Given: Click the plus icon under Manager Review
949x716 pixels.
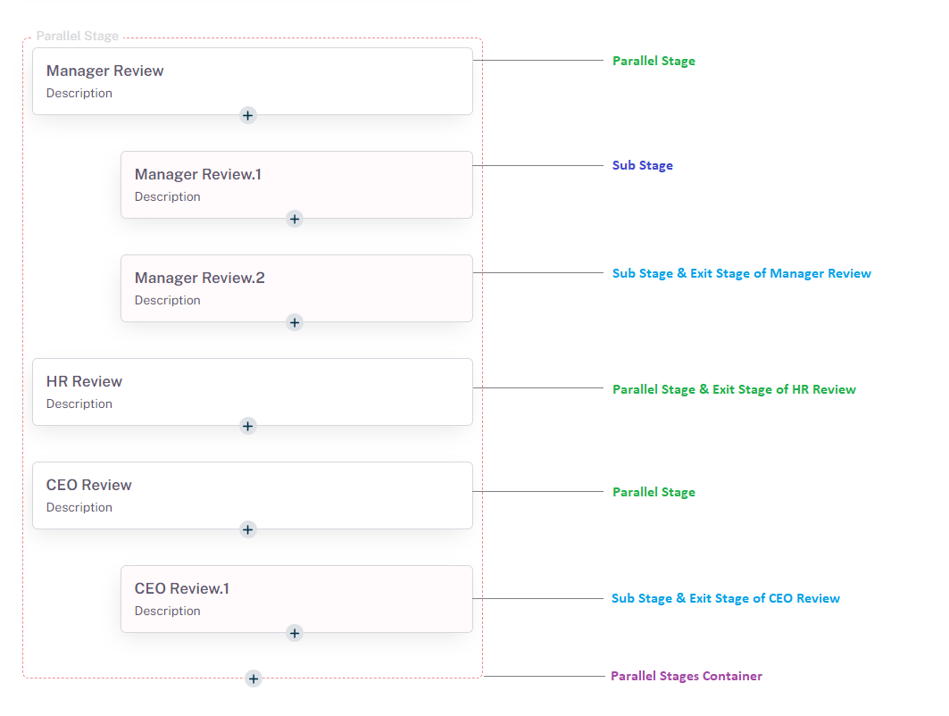Looking at the screenshot, I should 247,115.
